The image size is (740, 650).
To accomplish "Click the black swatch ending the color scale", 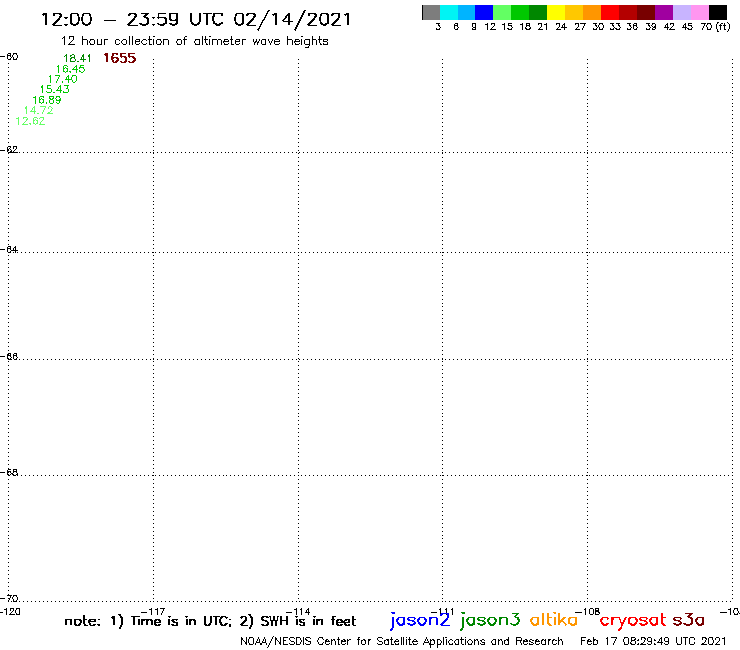I will point(717,12).
